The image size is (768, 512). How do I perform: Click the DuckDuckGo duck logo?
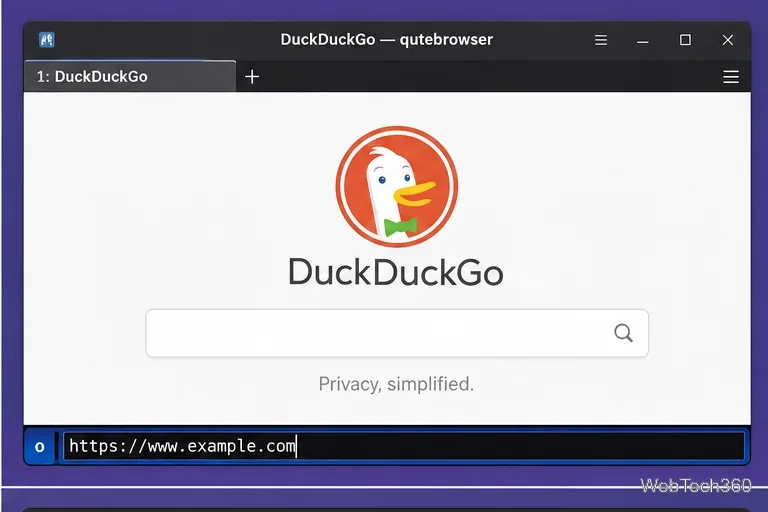pyautogui.click(x=397, y=187)
